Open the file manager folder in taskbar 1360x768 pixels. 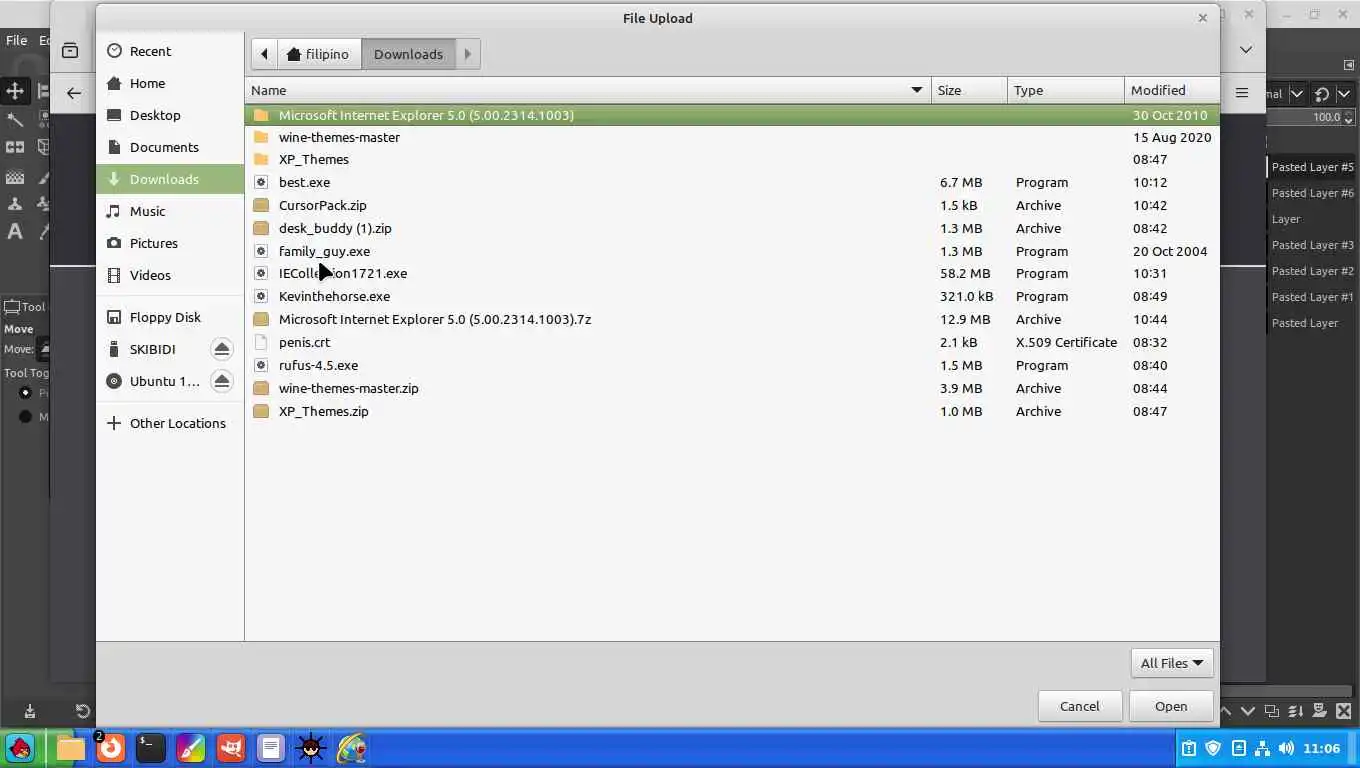pos(70,748)
